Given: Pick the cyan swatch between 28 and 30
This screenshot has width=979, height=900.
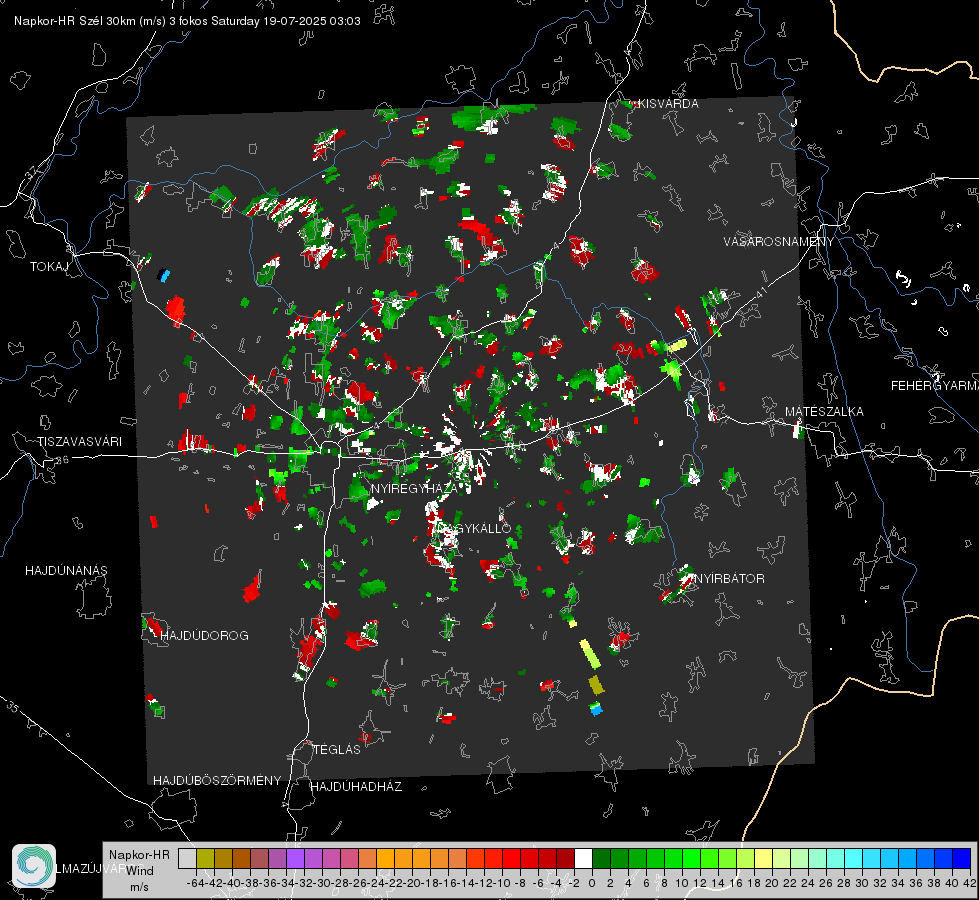Looking at the screenshot, I should (854, 858).
